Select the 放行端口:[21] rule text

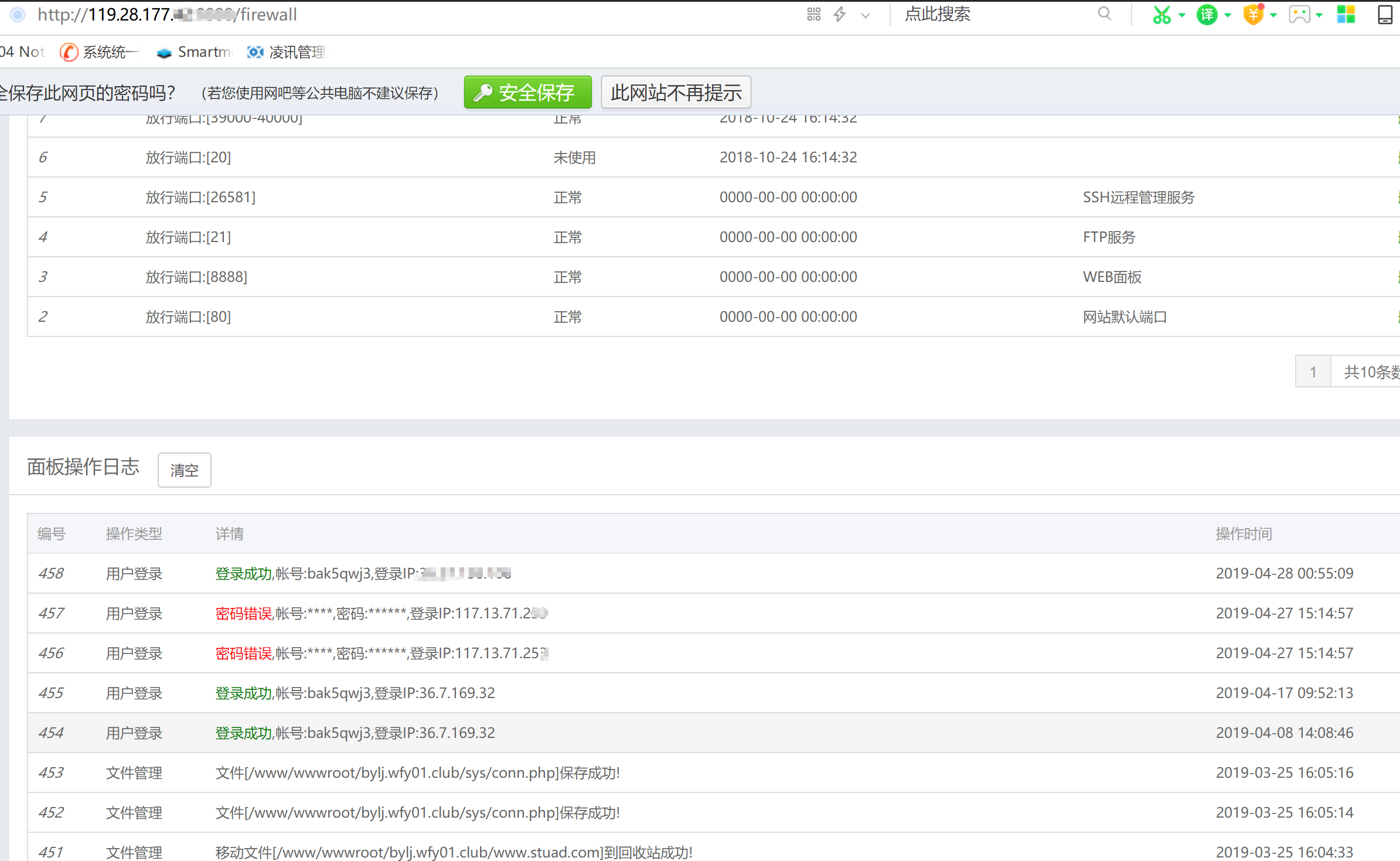pyautogui.click(x=188, y=237)
